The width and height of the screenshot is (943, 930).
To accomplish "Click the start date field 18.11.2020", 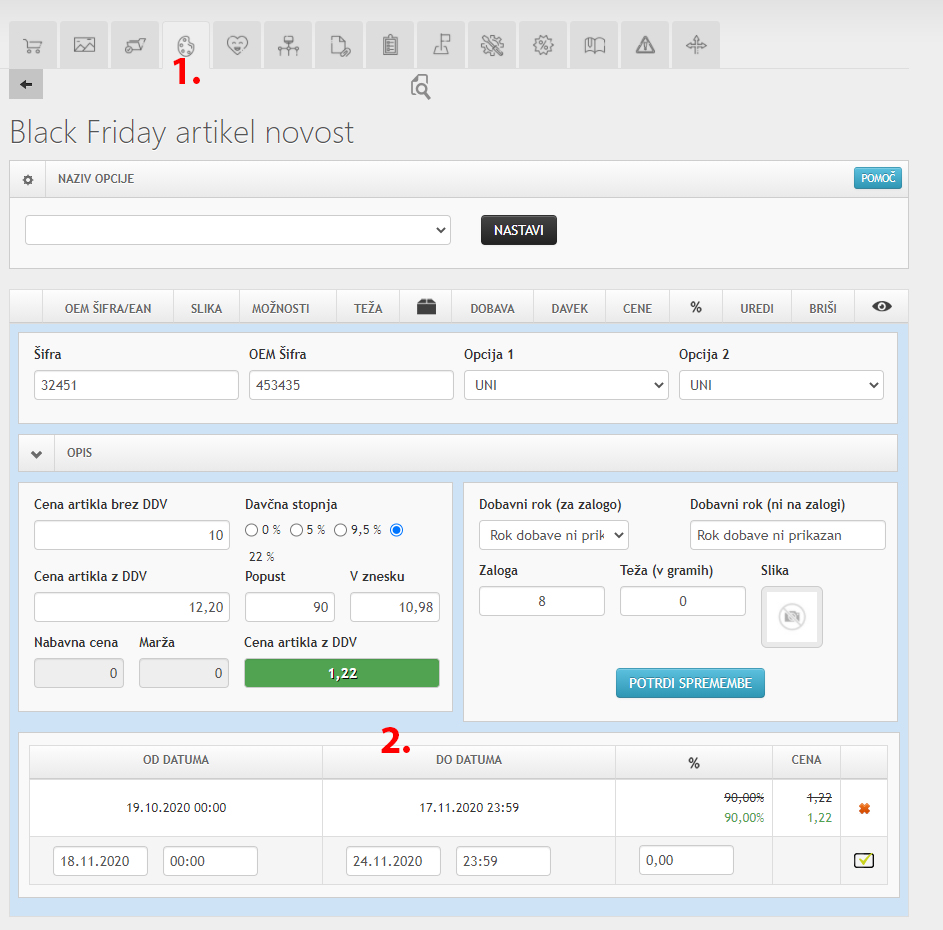I will pos(100,861).
